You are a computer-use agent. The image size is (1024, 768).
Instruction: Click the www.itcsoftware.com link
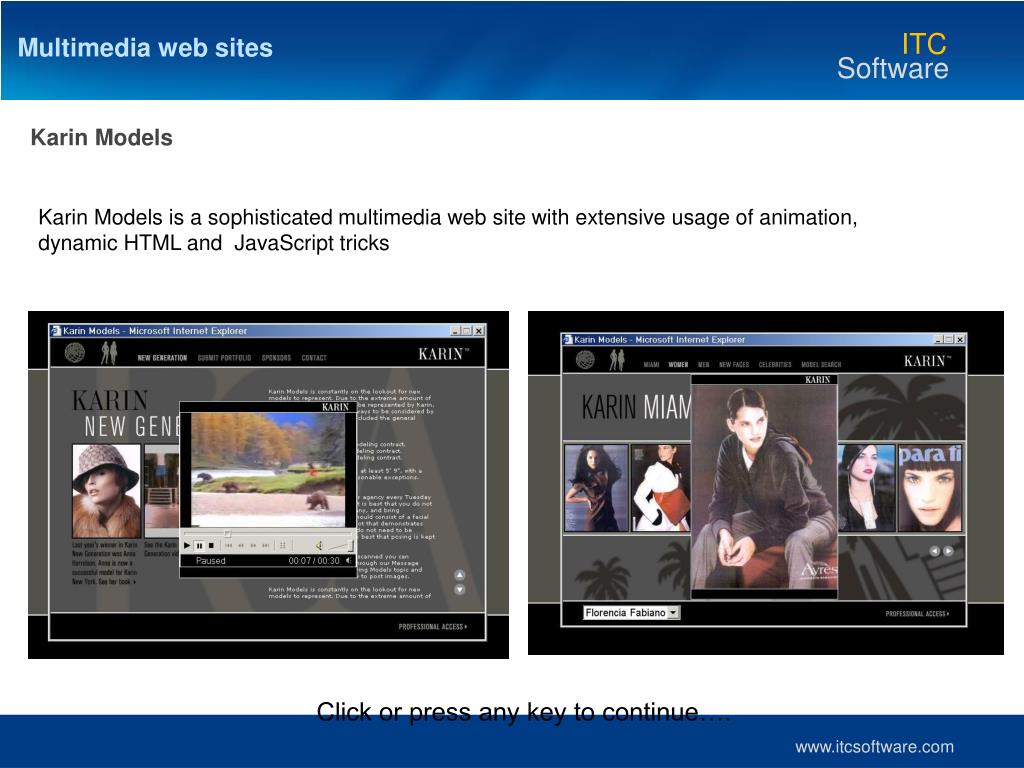pos(874,746)
